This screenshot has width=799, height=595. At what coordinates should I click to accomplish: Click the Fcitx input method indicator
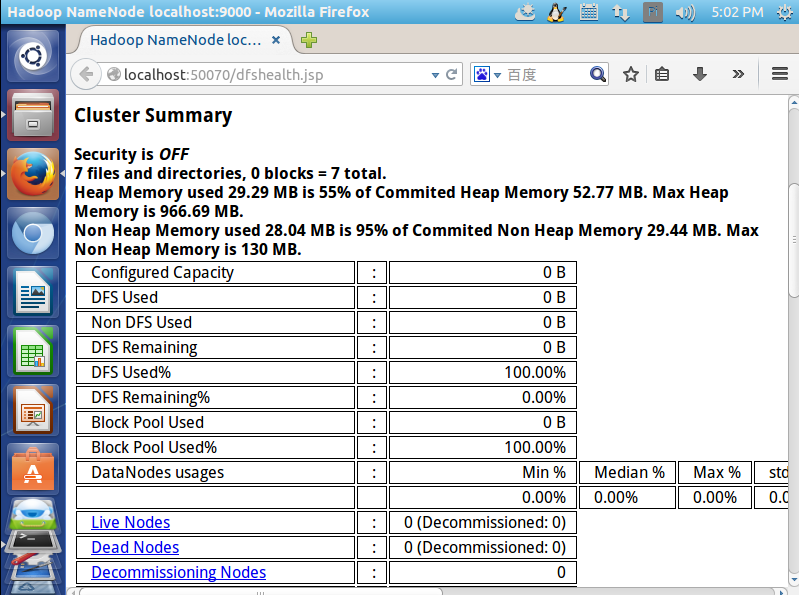pos(653,12)
